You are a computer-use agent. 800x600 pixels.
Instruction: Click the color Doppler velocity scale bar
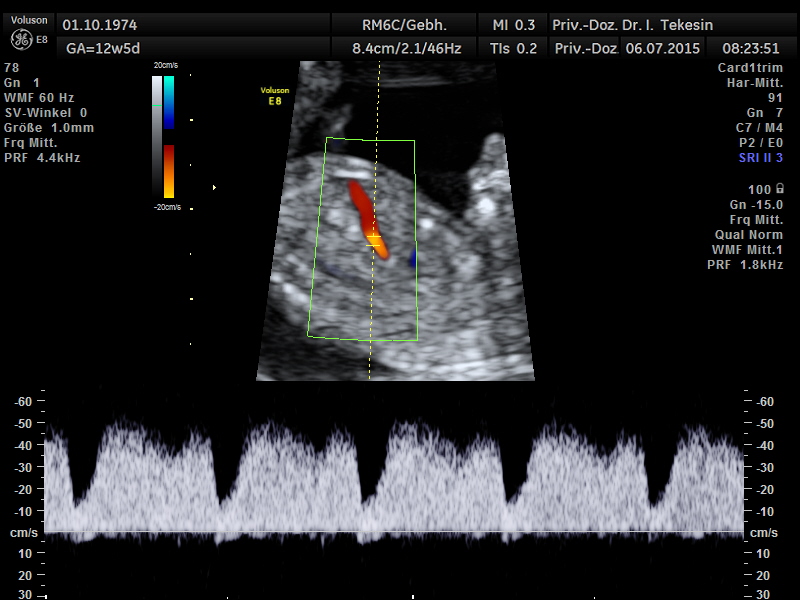[x=169, y=136]
